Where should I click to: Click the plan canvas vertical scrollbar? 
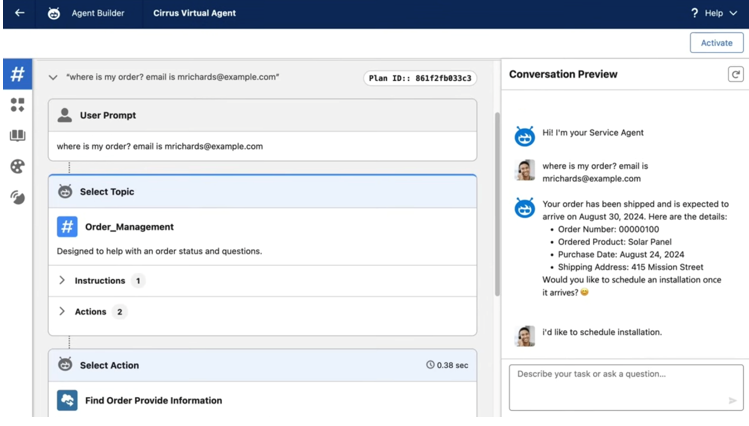point(496,200)
